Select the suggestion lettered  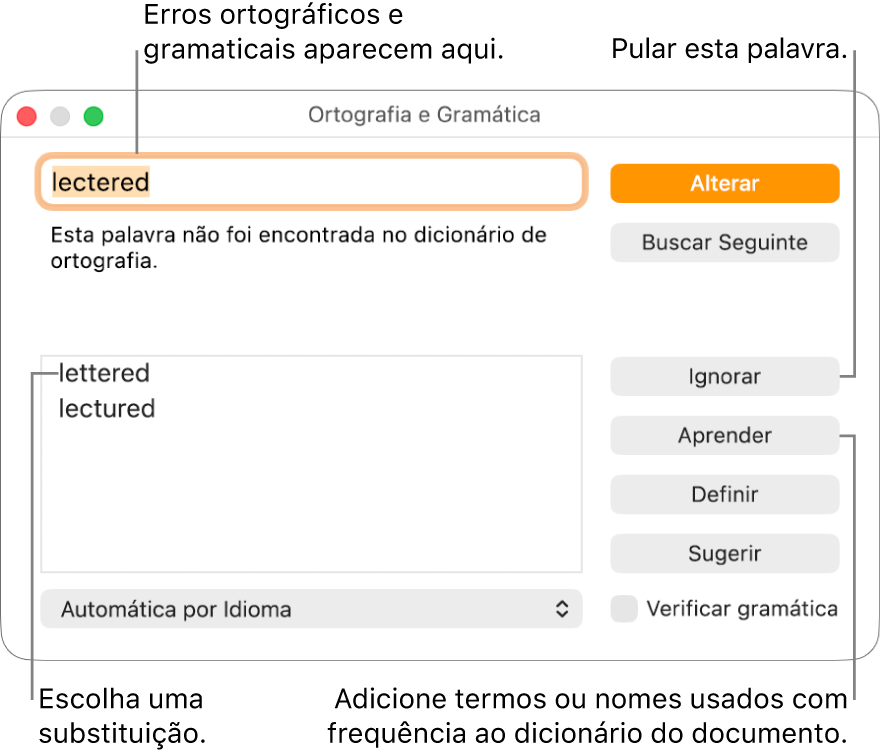104,373
